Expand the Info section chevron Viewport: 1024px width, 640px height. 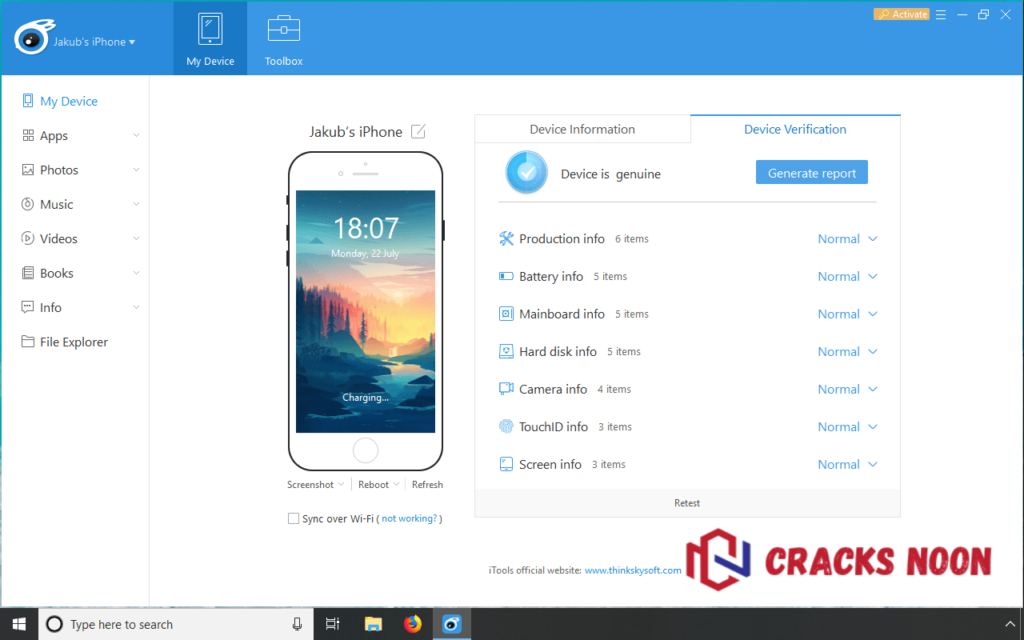[x=136, y=307]
